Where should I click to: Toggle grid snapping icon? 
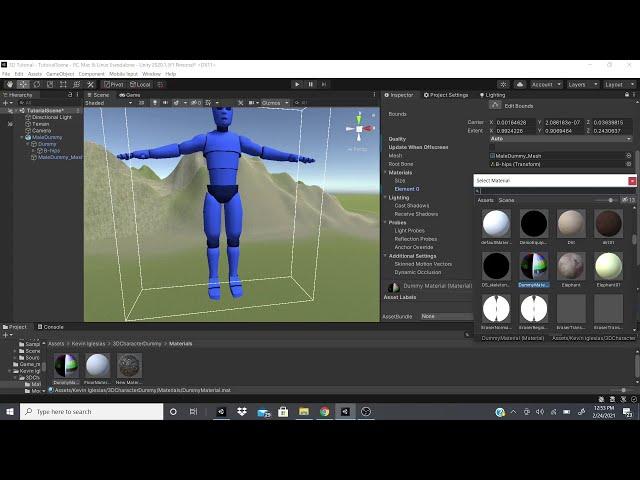160,84
